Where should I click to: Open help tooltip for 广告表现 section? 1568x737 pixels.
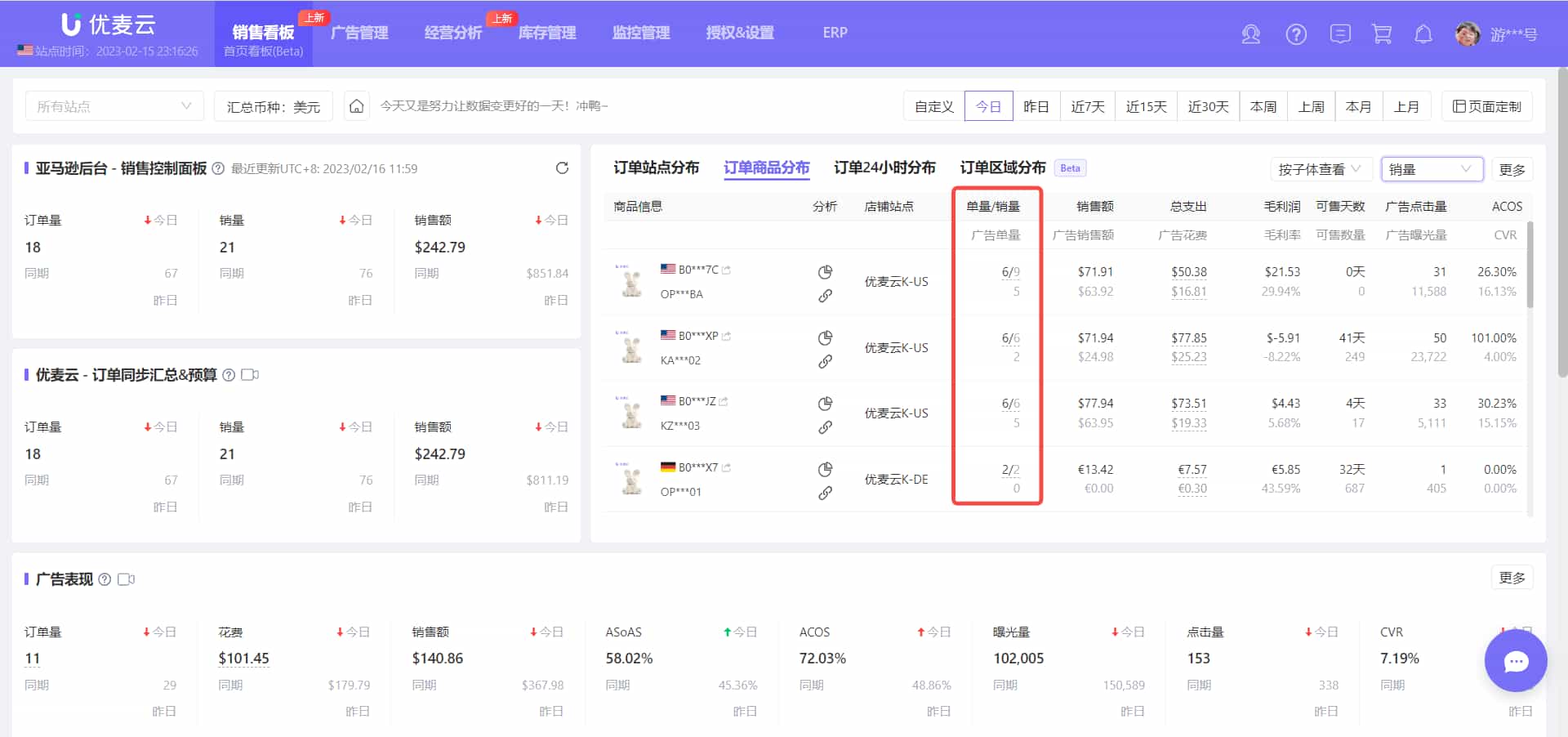(105, 579)
